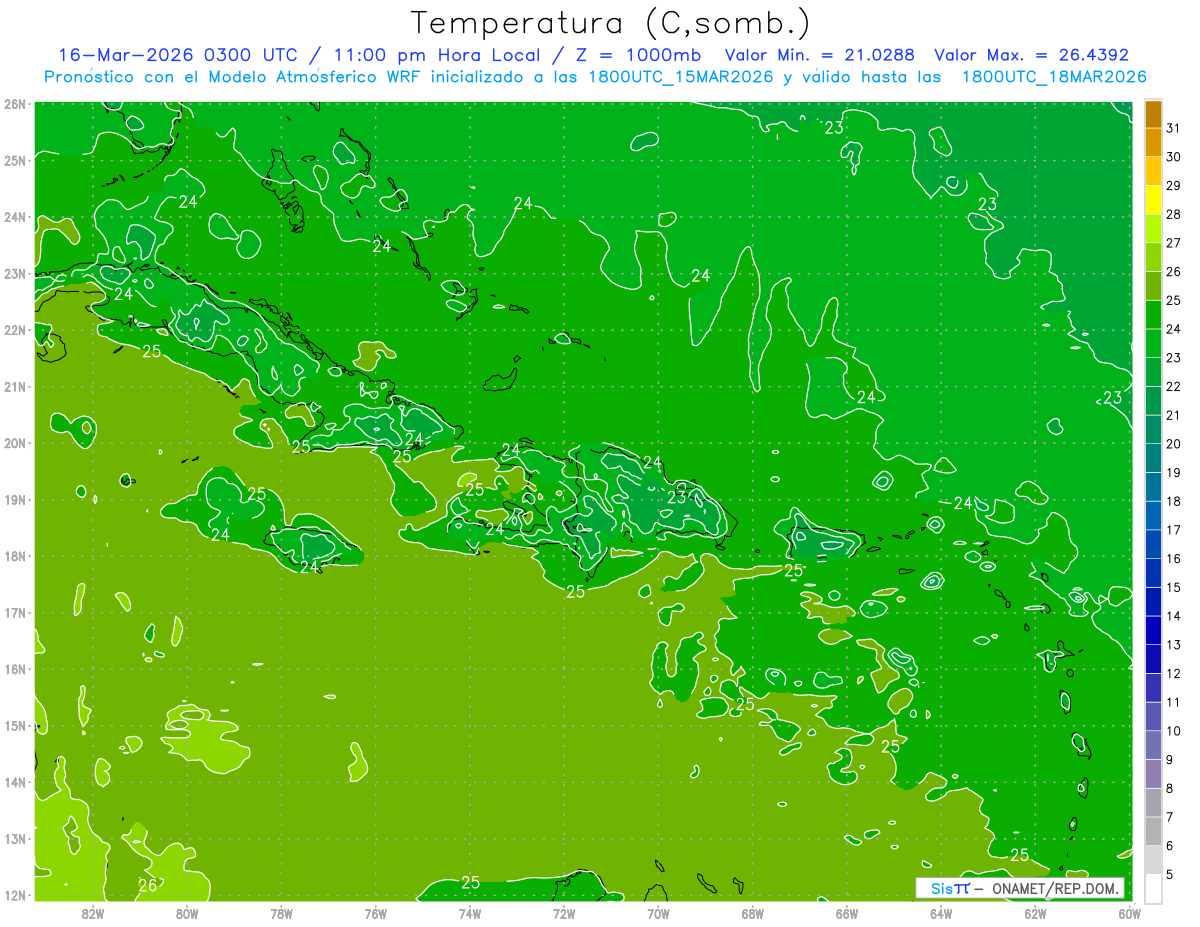
Task: Click the 64W longitude axis label
Action: (941, 913)
